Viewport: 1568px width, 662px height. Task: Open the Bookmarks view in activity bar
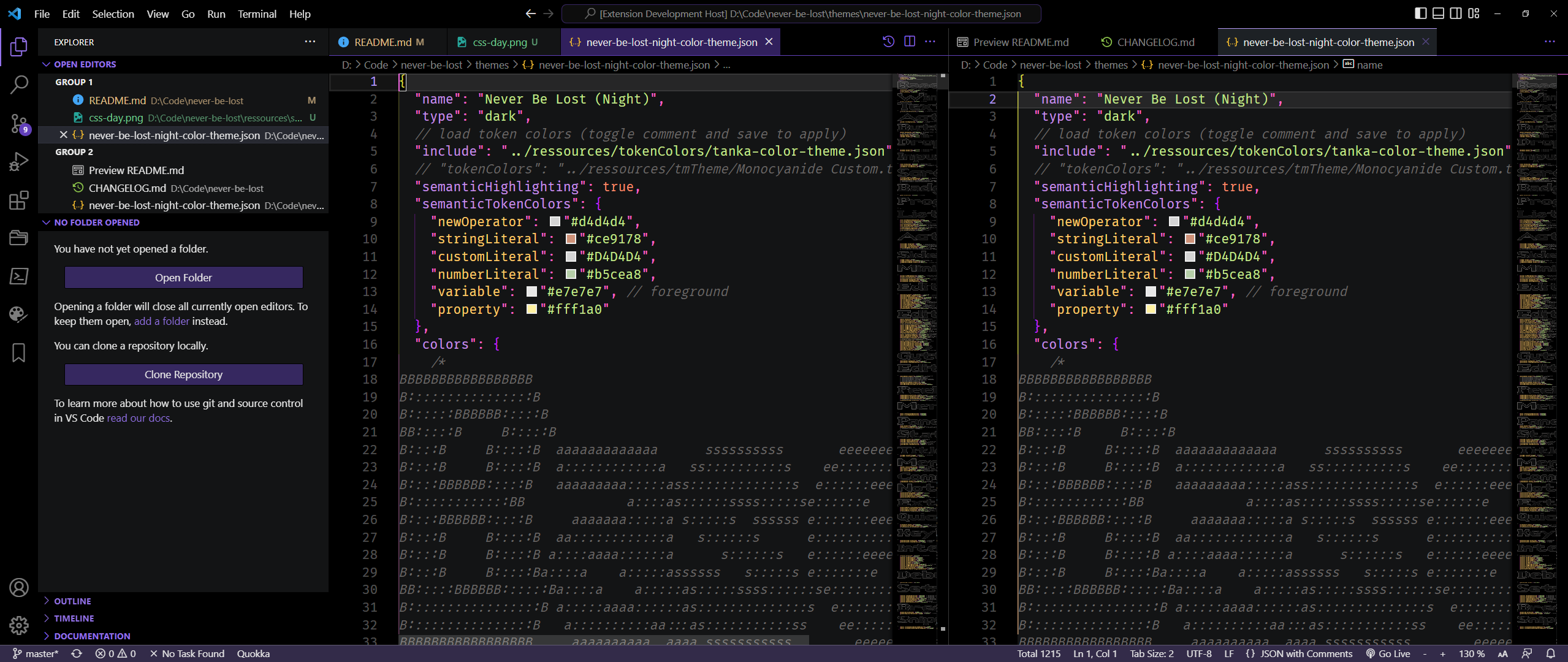coord(19,353)
